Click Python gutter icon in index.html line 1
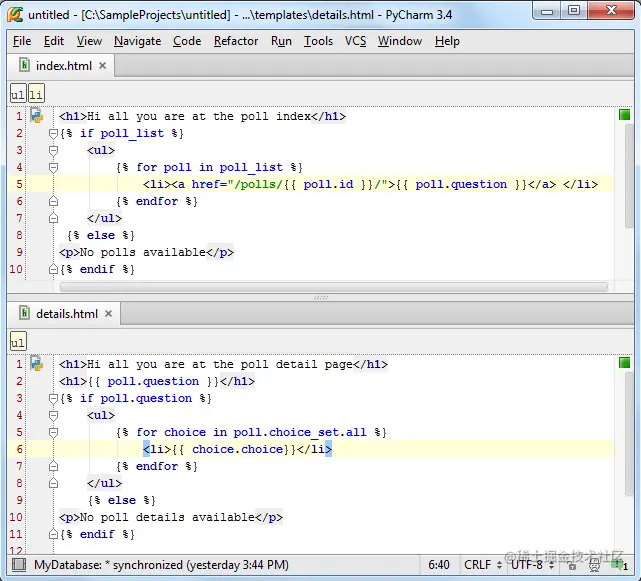Image resolution: width=641 pixels, height=581 pixels. pos(37,116)
